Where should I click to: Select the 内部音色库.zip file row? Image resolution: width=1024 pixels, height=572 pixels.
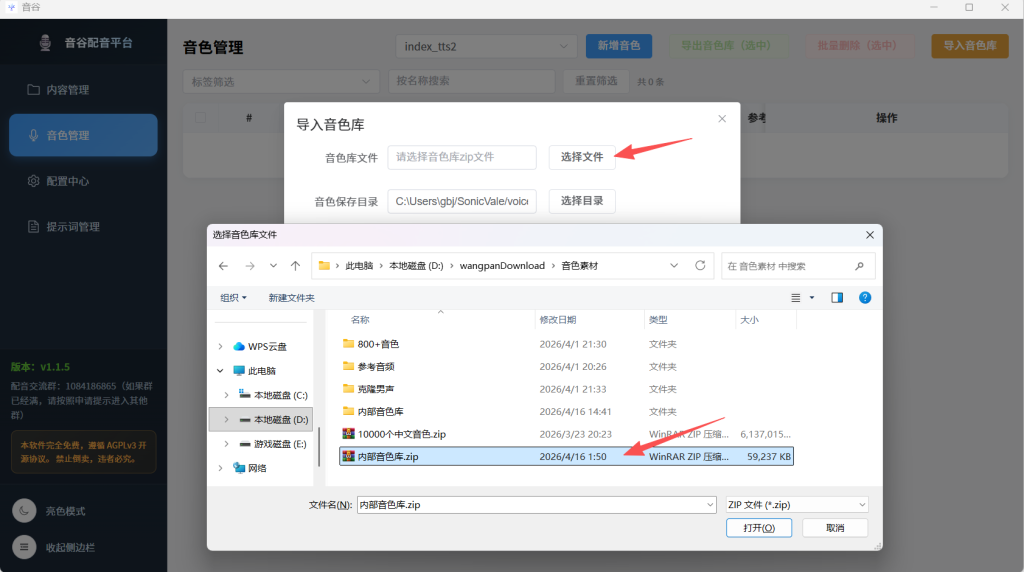point(566,456)
